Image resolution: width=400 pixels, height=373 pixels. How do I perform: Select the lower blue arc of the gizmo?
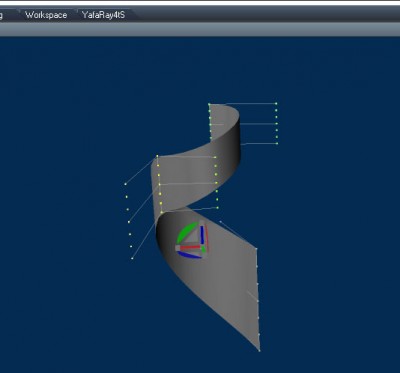(189, 255)
